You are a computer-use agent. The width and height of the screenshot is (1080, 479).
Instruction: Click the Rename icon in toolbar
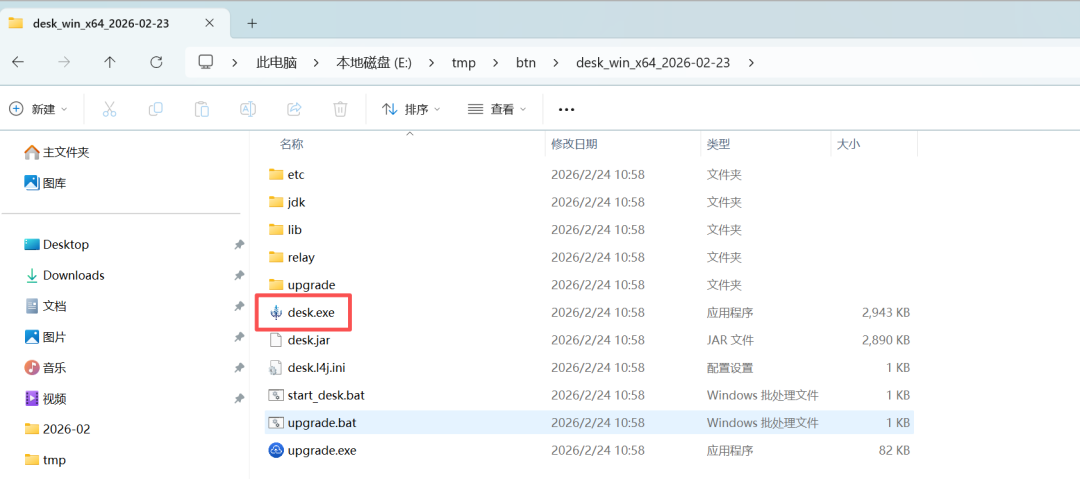pyautogui.click(x=248, y=109)
